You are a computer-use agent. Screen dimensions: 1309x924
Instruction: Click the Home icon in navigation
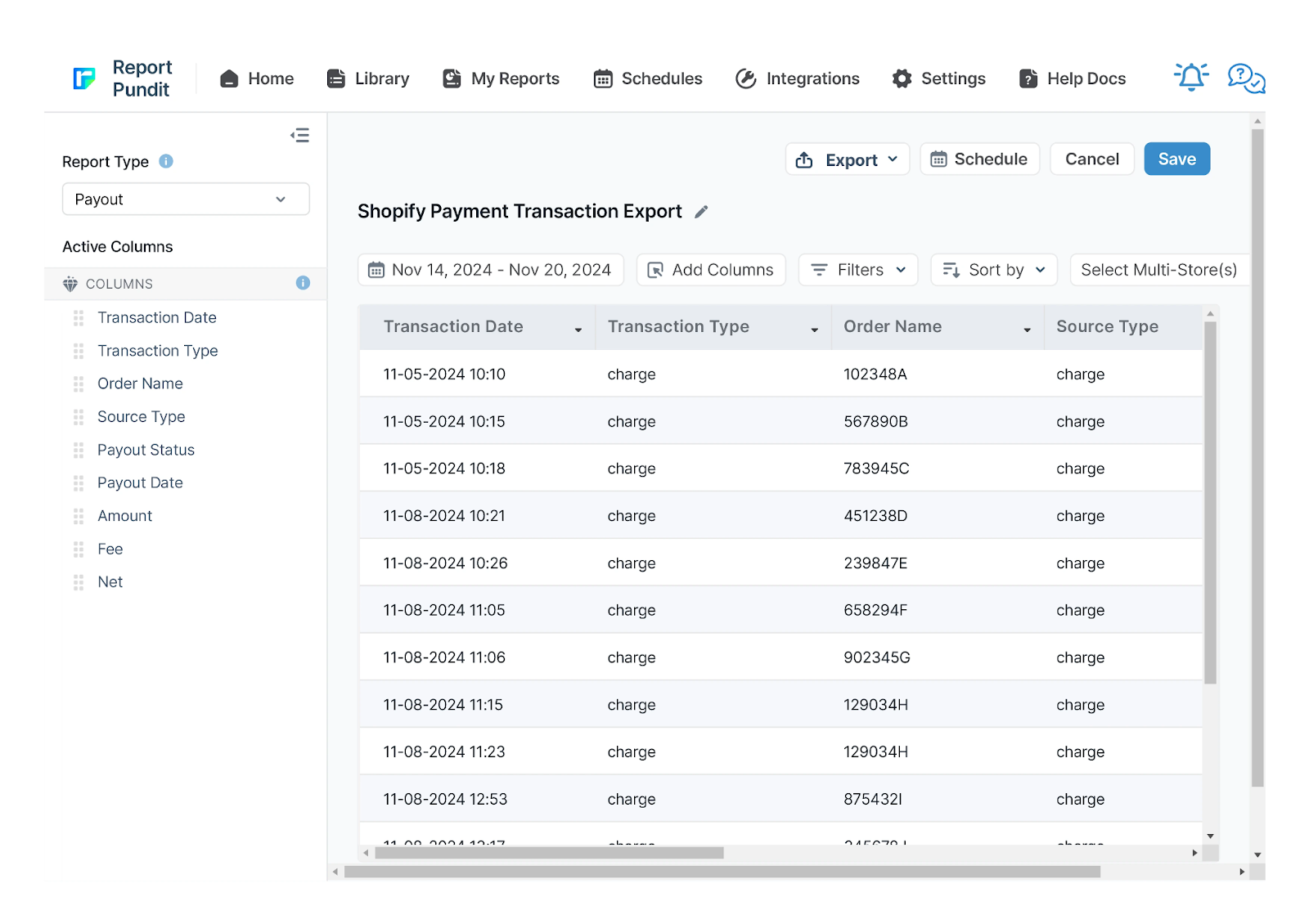[229, 78]
